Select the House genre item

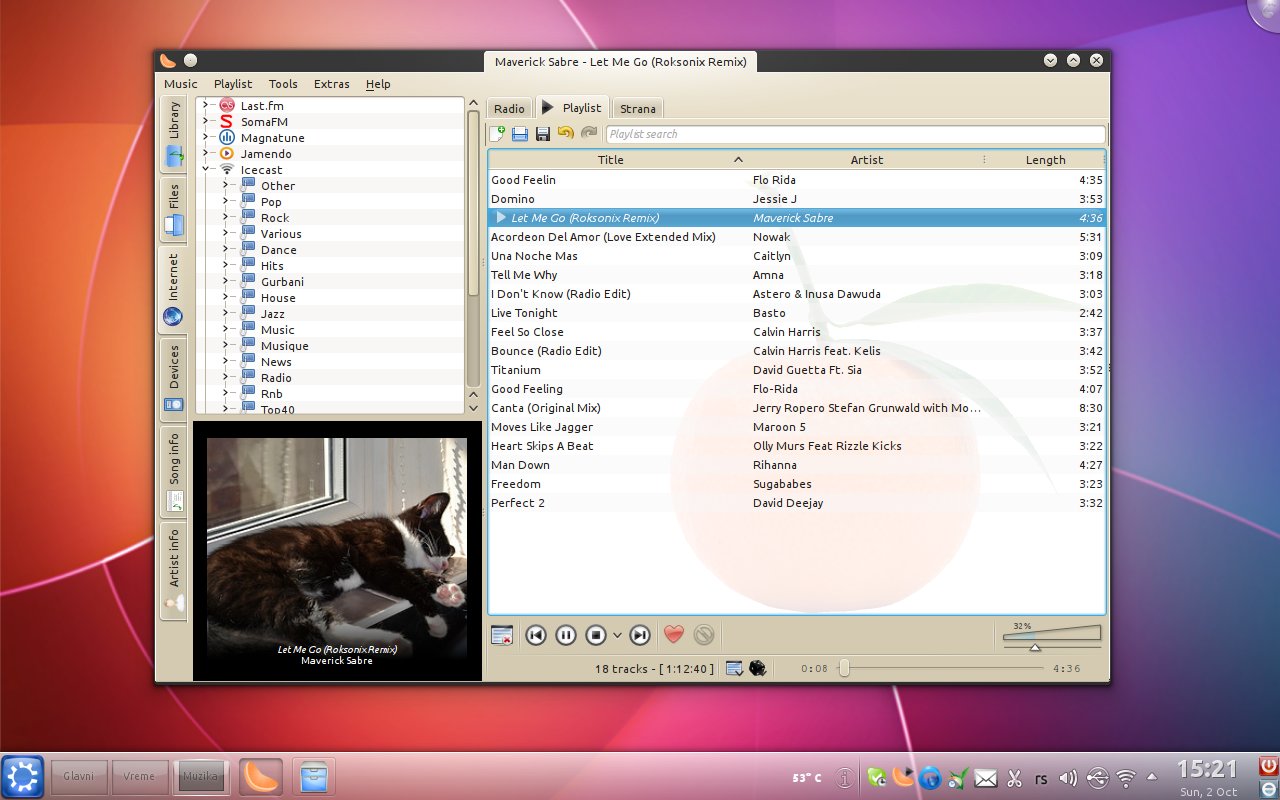(x=278, y=297)
